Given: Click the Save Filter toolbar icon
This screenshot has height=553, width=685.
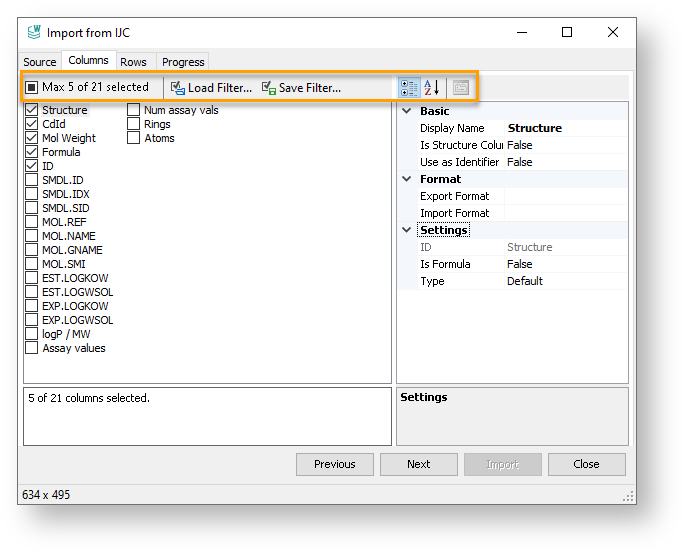Looking at the screenshot, I should [268, 88].
